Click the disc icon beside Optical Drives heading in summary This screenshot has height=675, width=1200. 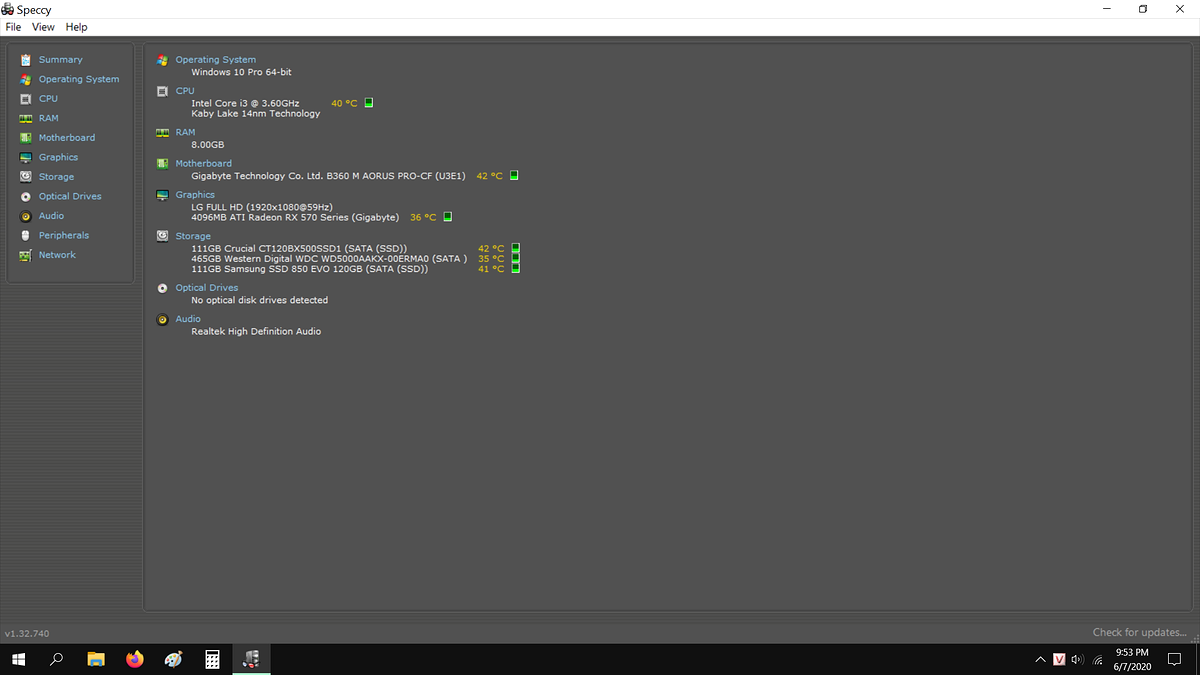162,288
